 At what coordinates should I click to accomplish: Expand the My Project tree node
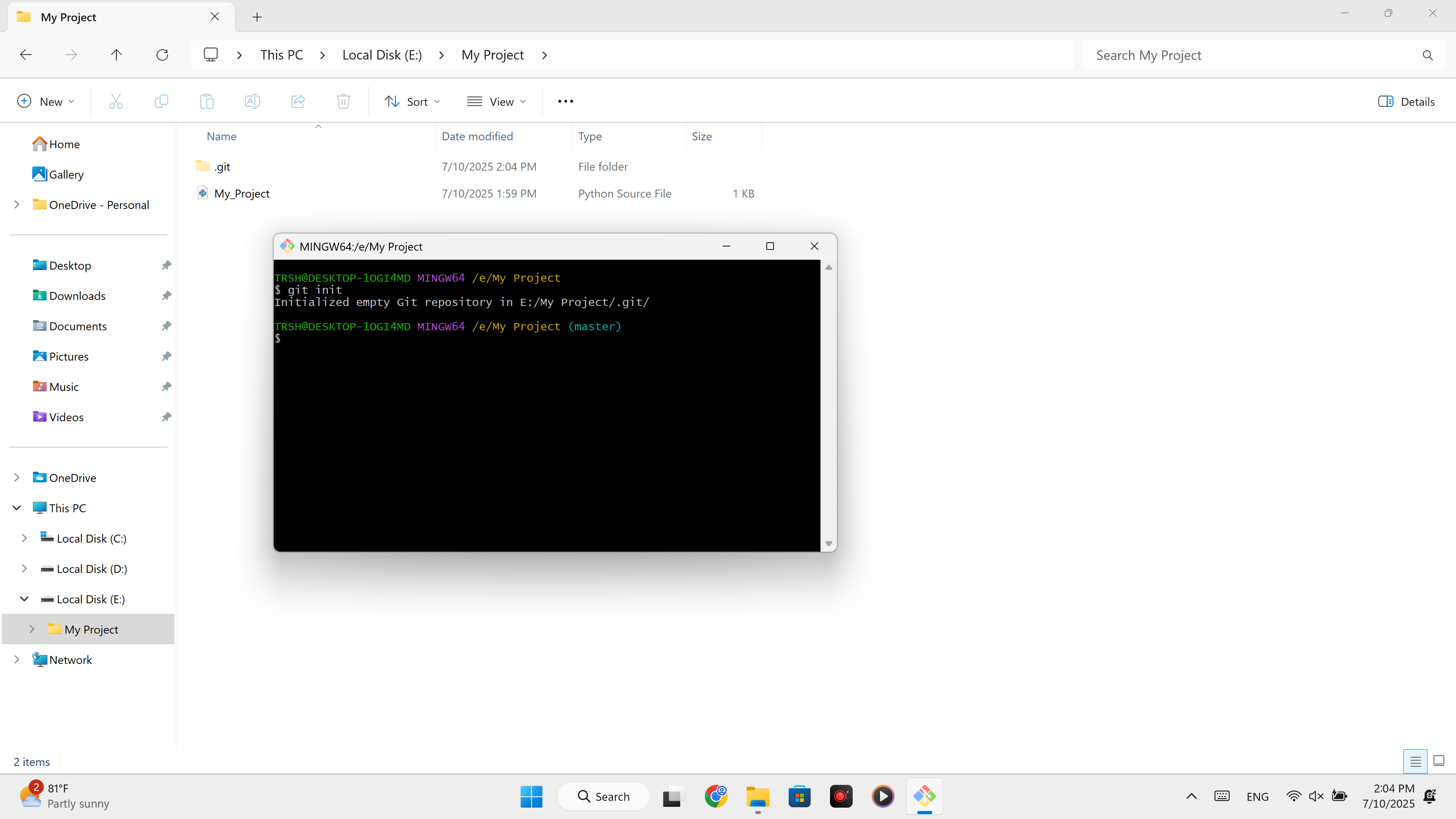(31, 629)
